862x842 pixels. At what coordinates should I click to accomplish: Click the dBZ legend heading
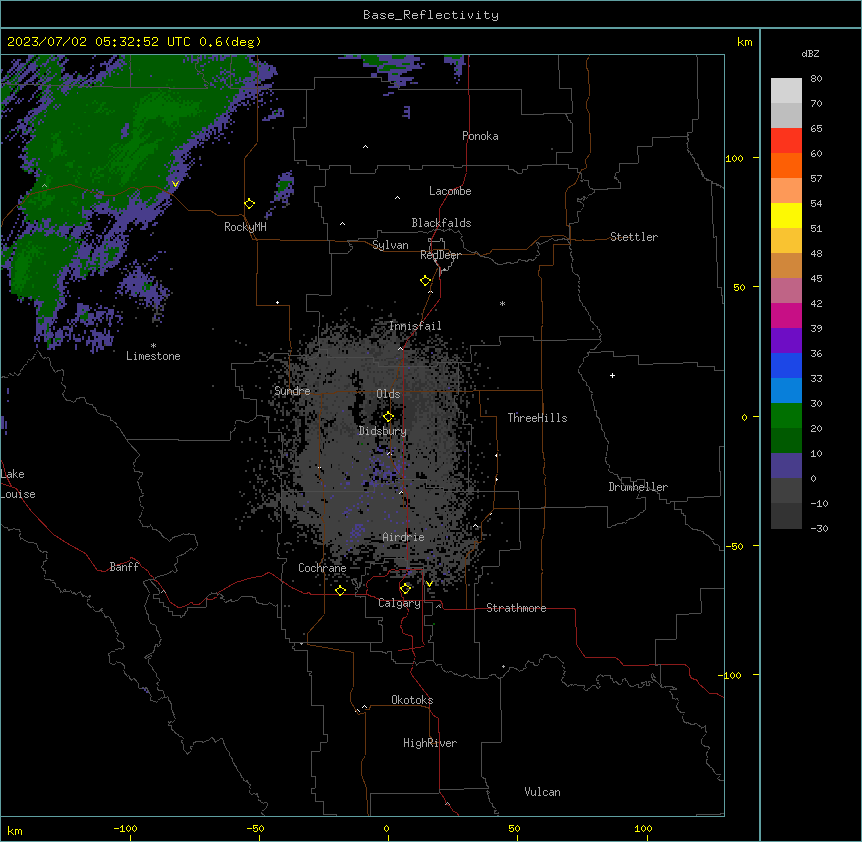[810, 53]
